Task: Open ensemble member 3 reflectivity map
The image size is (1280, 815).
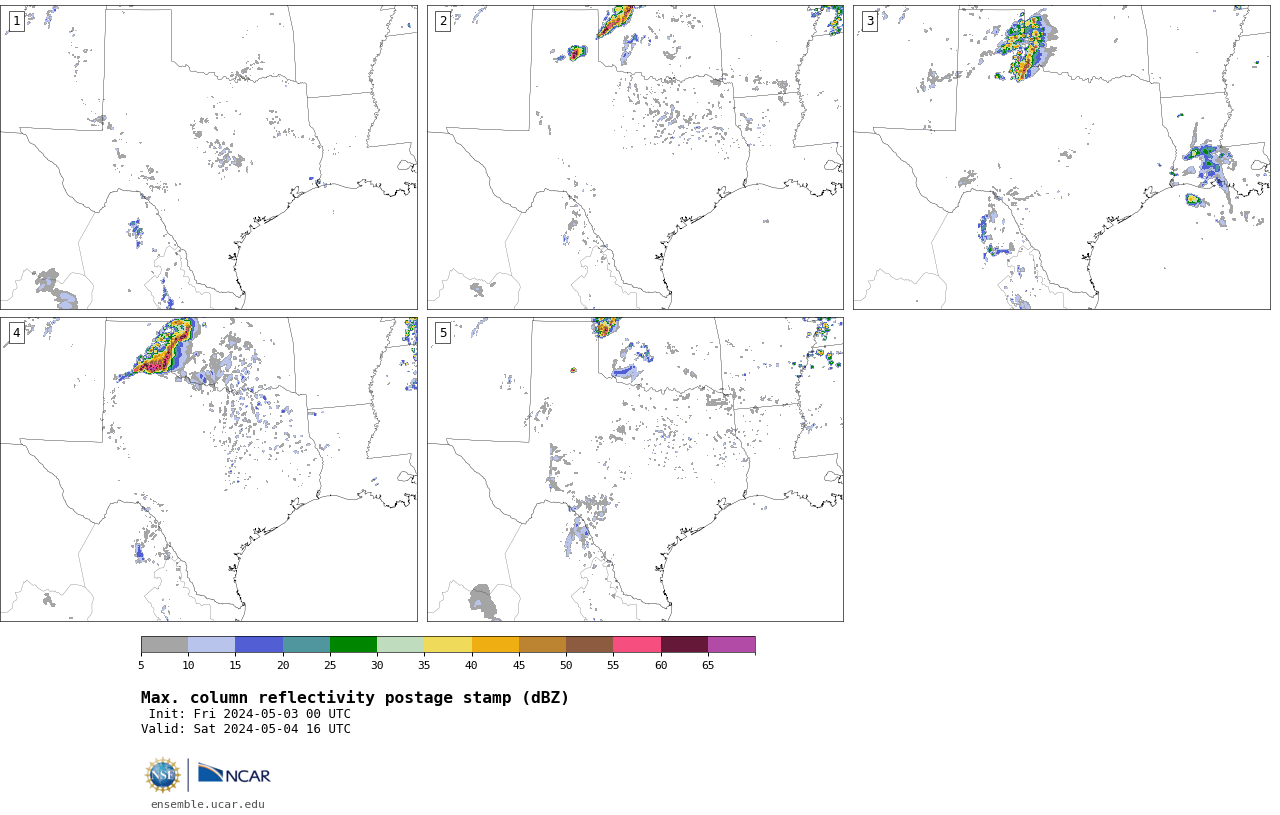Action: point(1062,157)
